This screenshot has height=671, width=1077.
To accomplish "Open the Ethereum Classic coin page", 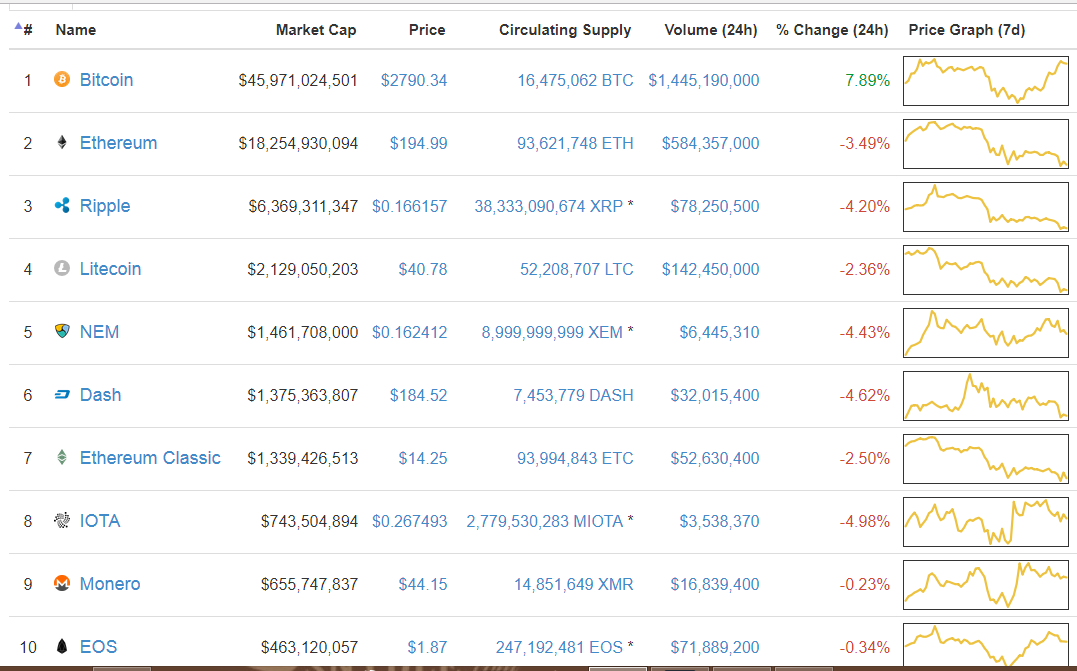I will click(x=150, y=458).
